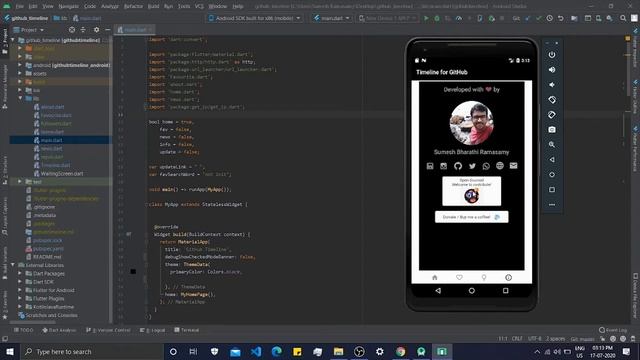Select WaitingScreen.dart in project tree
The width and height of the screenshot is (640, 360).
coord(62,173)
